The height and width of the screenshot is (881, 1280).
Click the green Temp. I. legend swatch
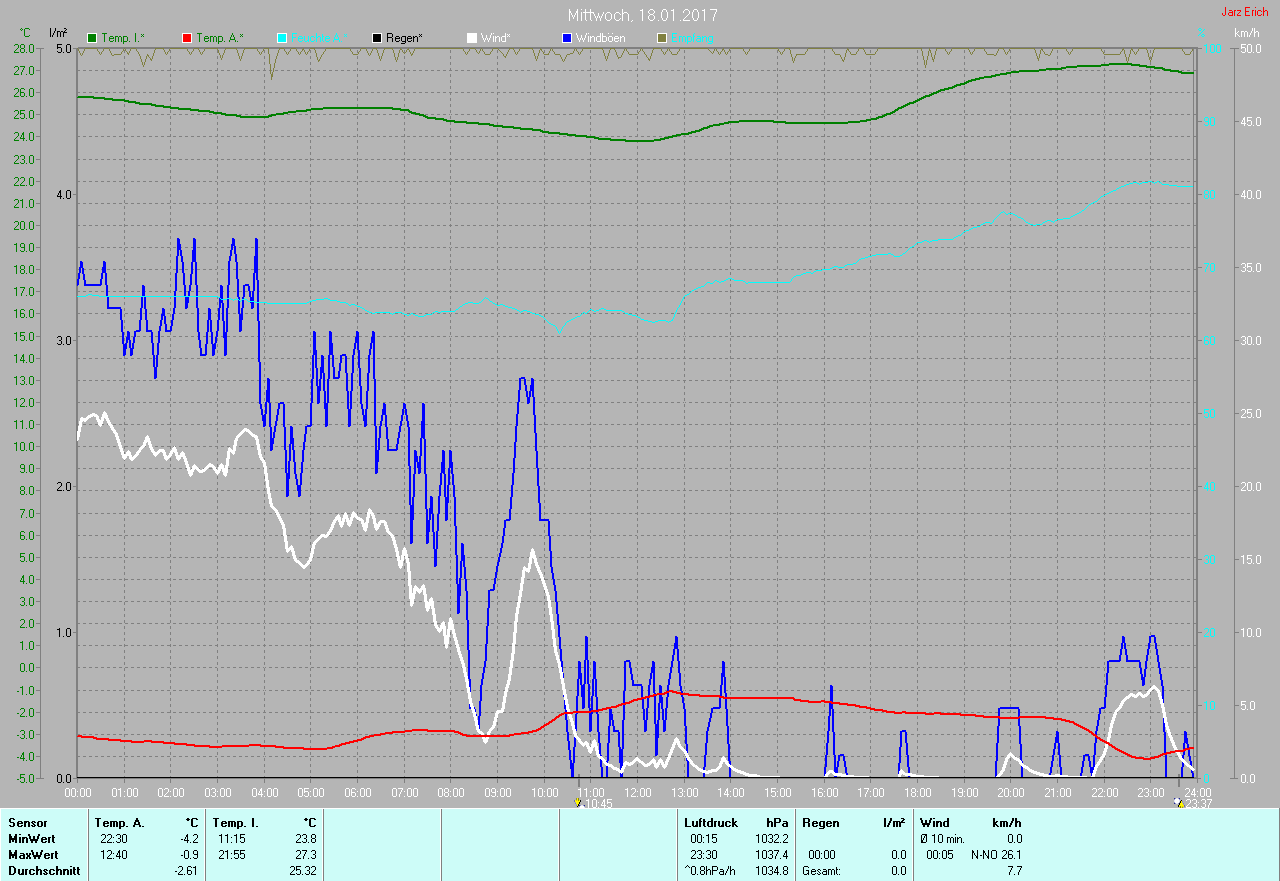pos(93,38)
